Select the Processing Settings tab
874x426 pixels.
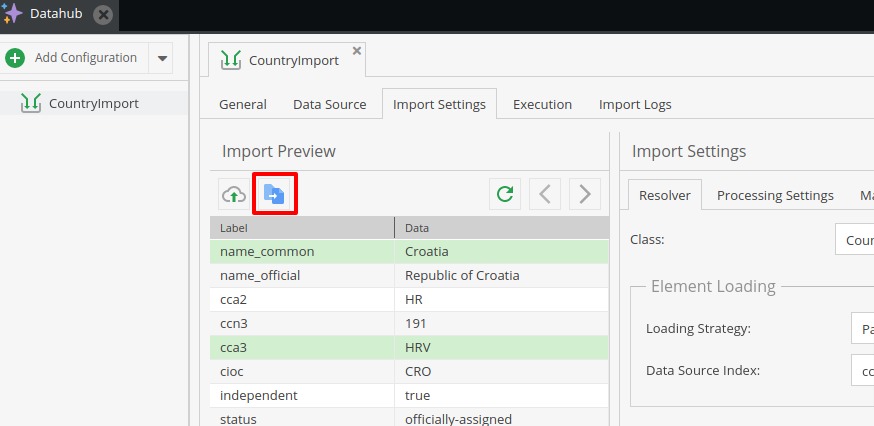pos(775,195)
